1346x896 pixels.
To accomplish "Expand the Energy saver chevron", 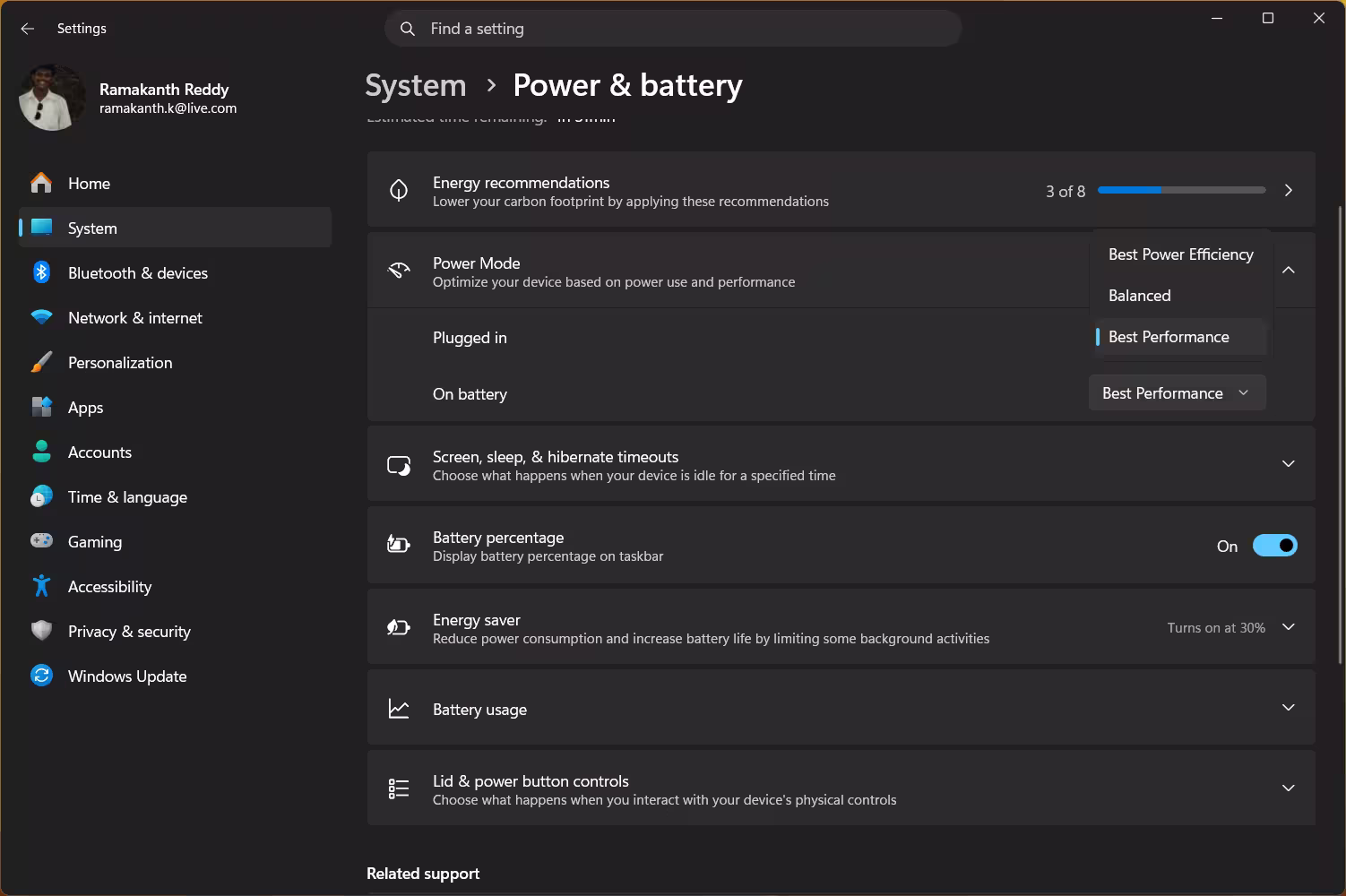I will (1288, 627).
